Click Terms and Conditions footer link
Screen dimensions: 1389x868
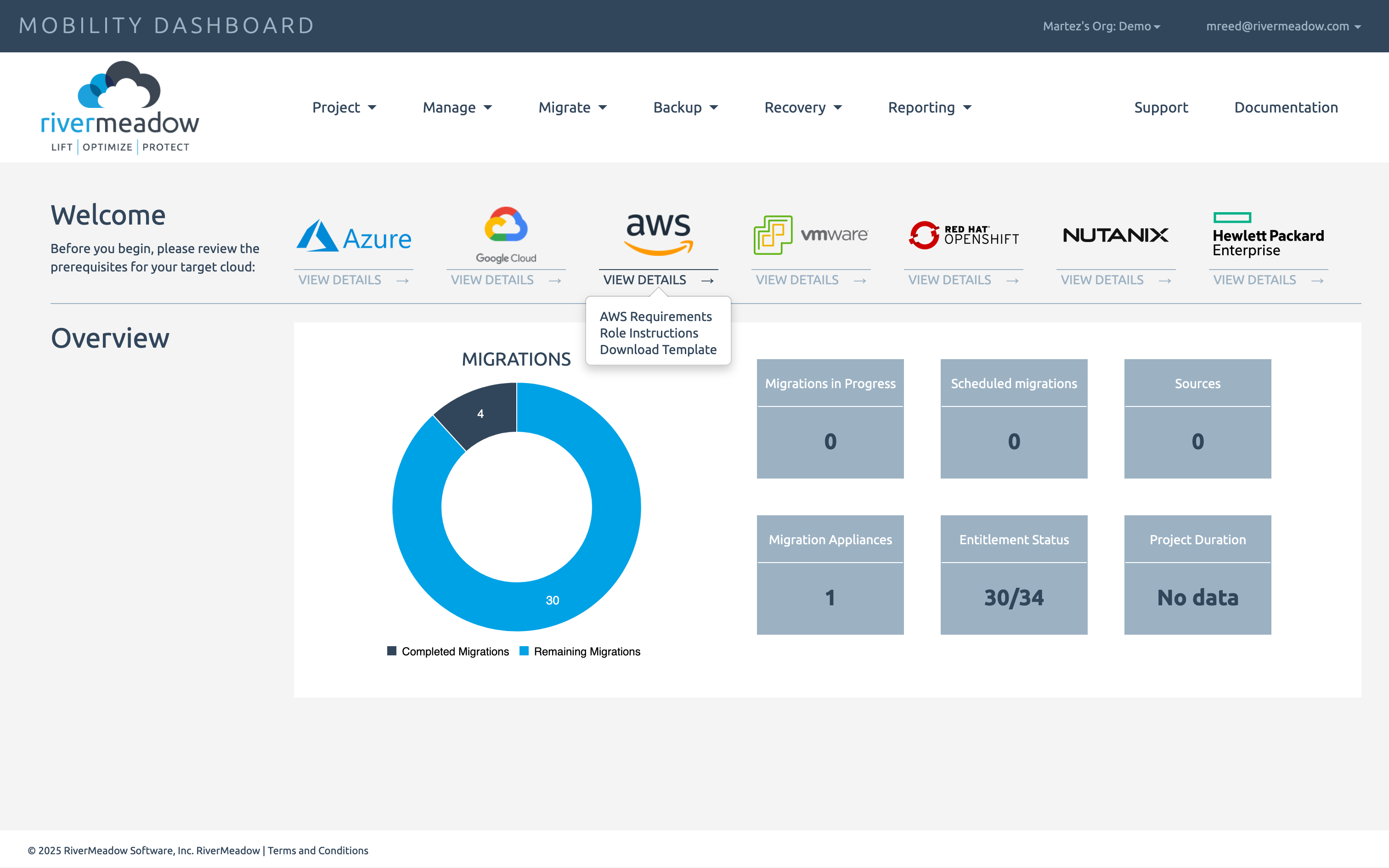point(317,850)
